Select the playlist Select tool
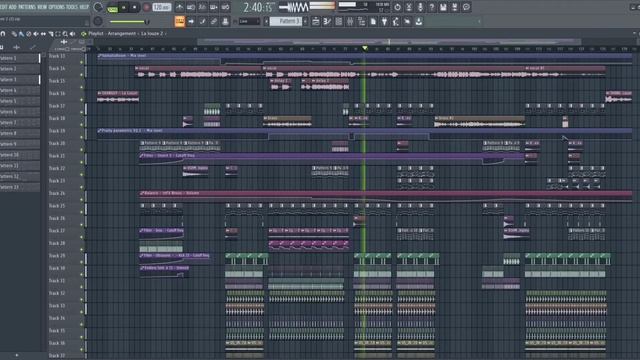The height and width of the screenshot is (360, 640). pyautogui.click(x=58, y=34)
